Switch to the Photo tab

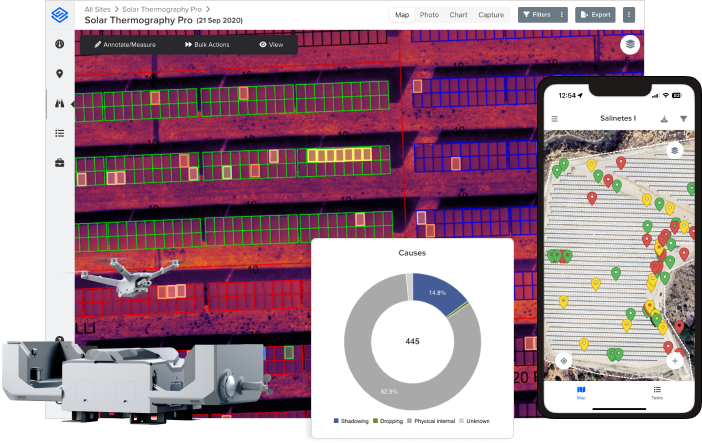coord(429,15)
